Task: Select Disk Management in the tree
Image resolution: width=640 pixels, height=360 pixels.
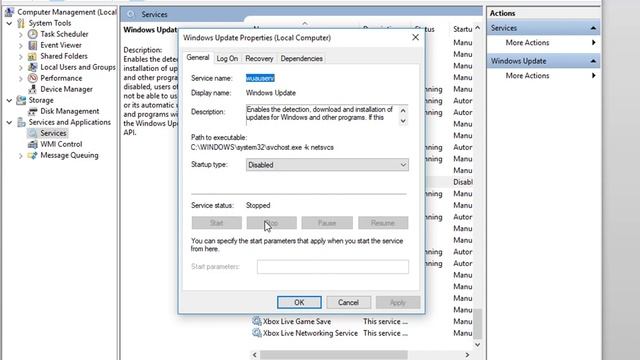Action: tap(69, 111)
